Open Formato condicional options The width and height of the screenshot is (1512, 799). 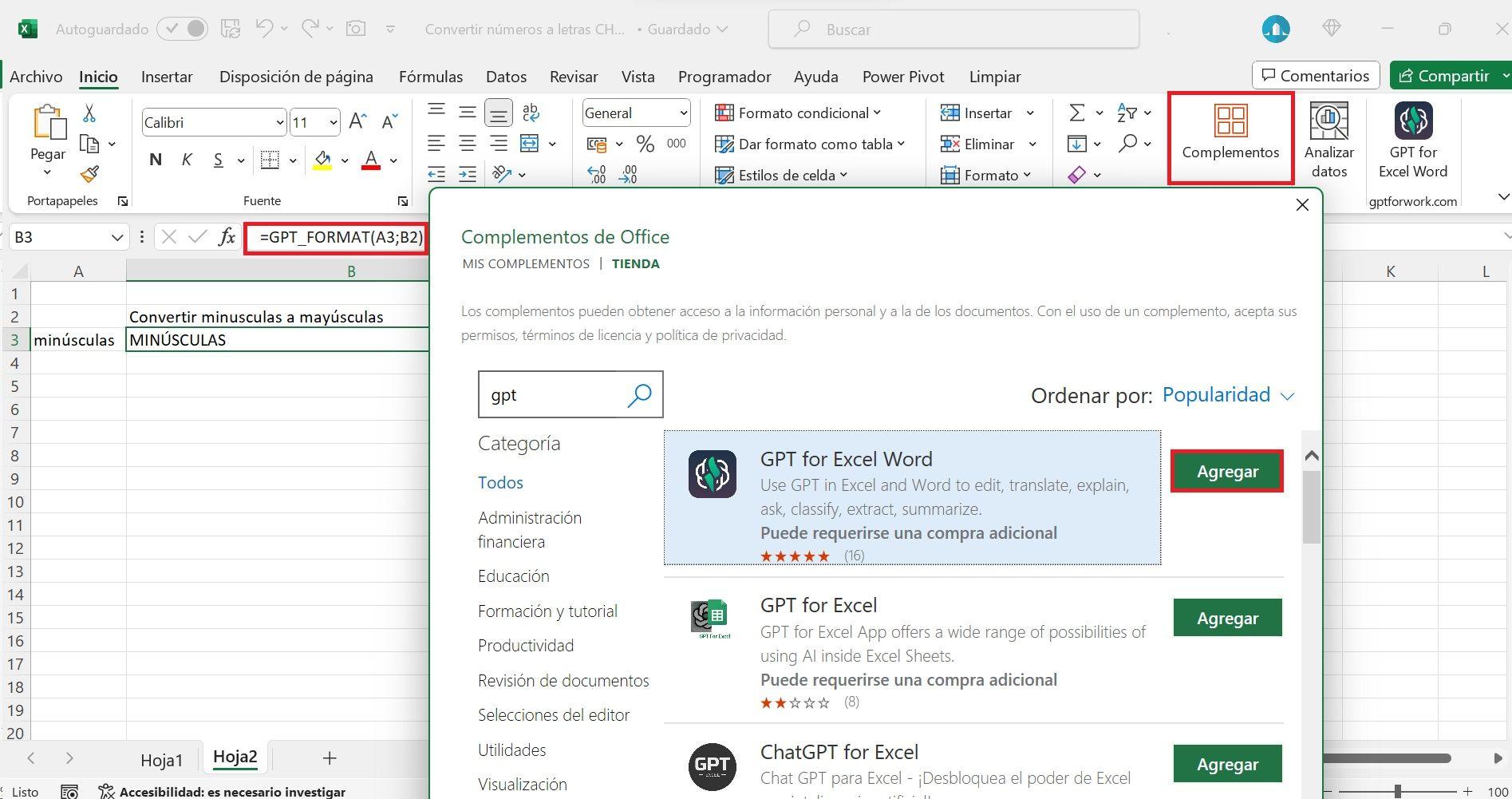[800, 113]
